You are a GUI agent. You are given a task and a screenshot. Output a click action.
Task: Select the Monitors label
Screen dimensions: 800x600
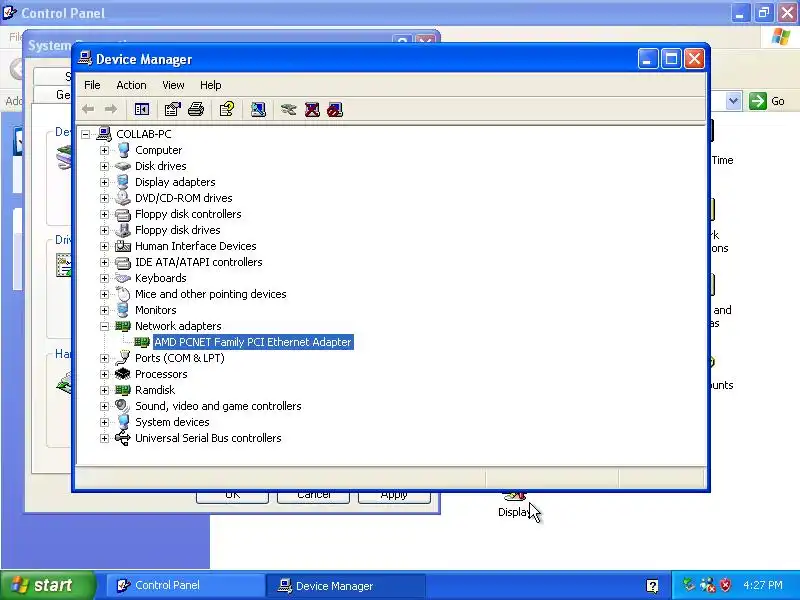pyautogui.click(x=156, y=310)
